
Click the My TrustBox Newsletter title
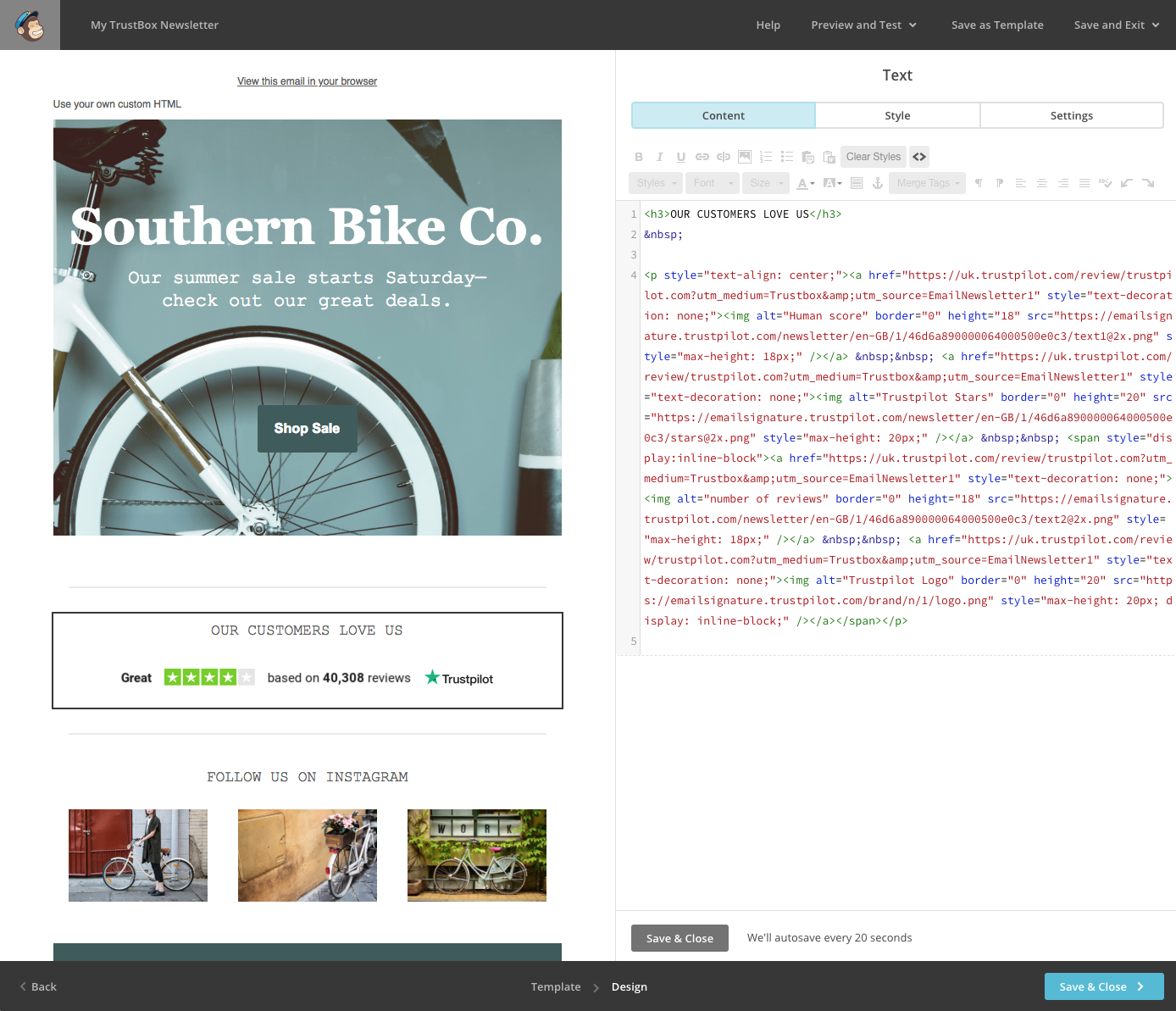point(154,25)
